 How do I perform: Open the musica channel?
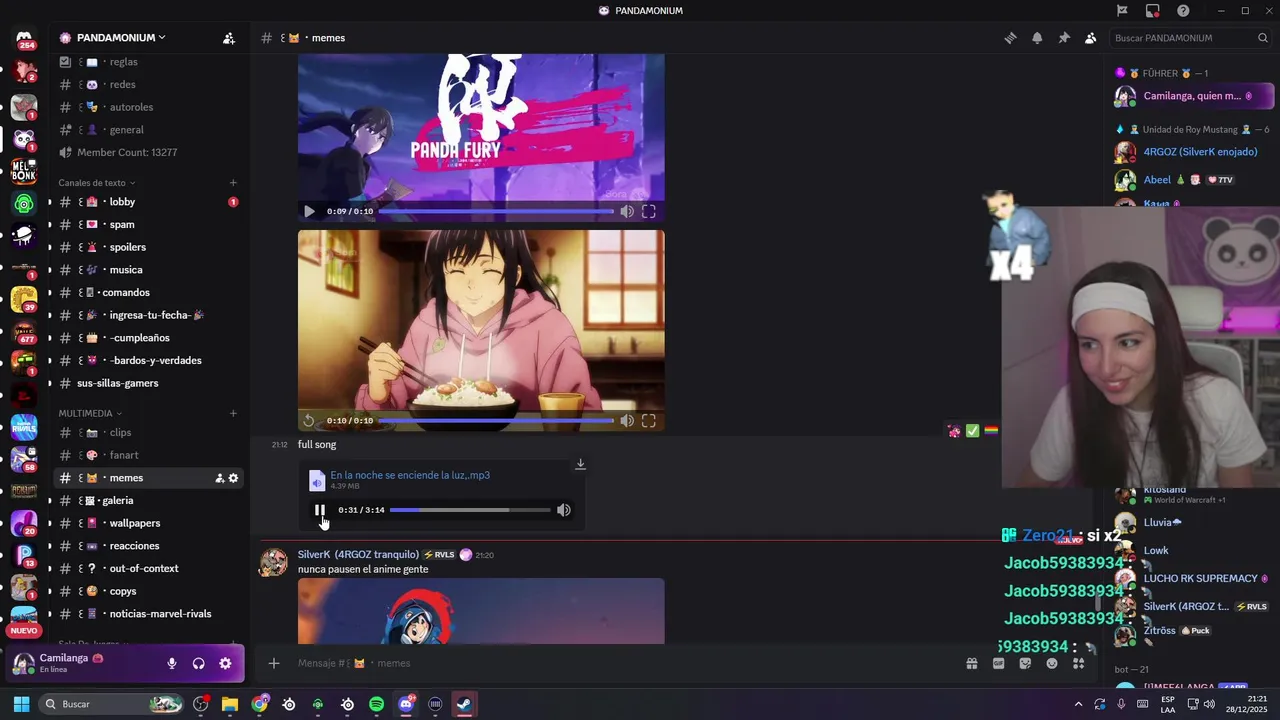click(x=148, y=270)
